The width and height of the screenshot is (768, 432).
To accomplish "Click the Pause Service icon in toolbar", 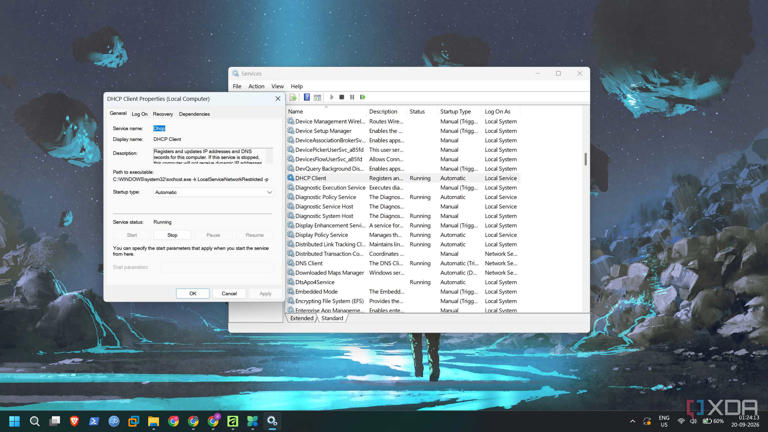I will [352, 97].
